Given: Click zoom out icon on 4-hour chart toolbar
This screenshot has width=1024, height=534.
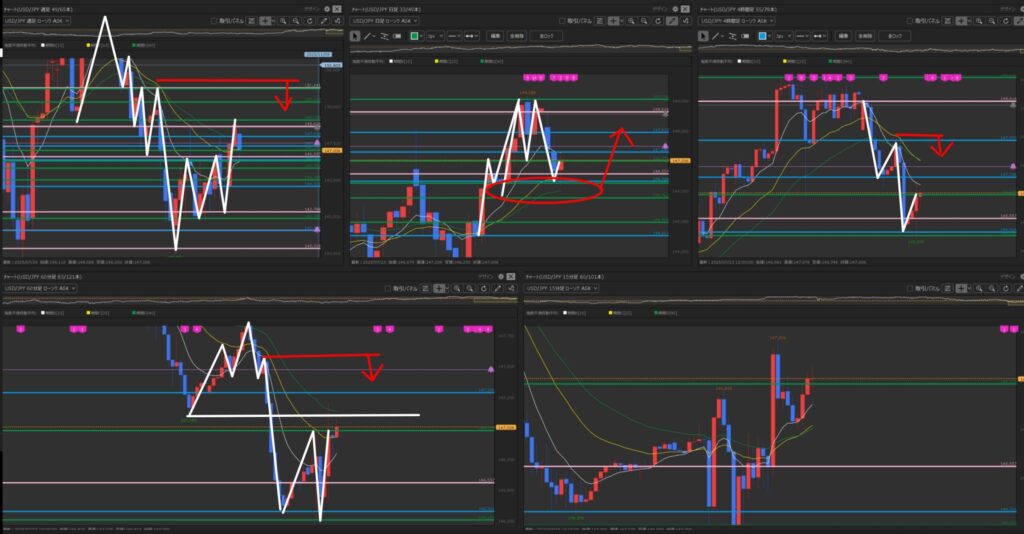Looking at the screenshot, I should coord(992,21).
